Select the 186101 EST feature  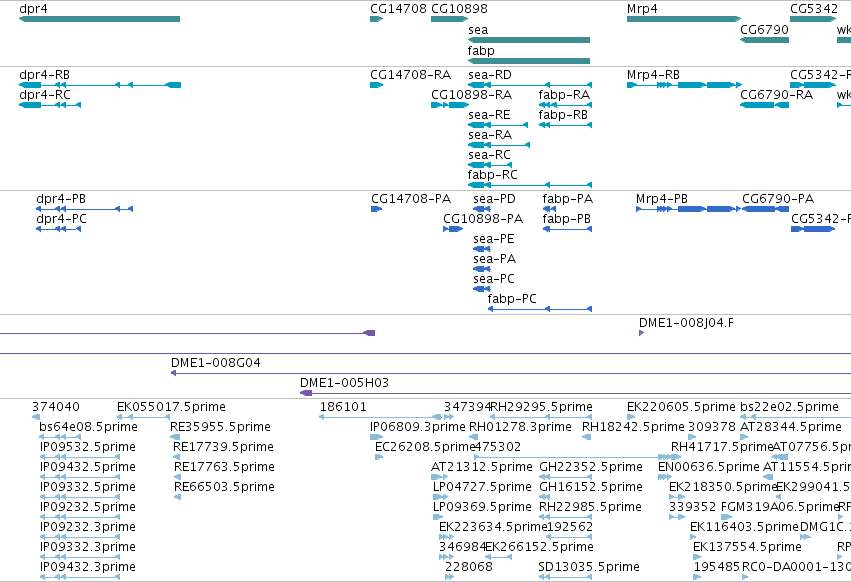380,417
